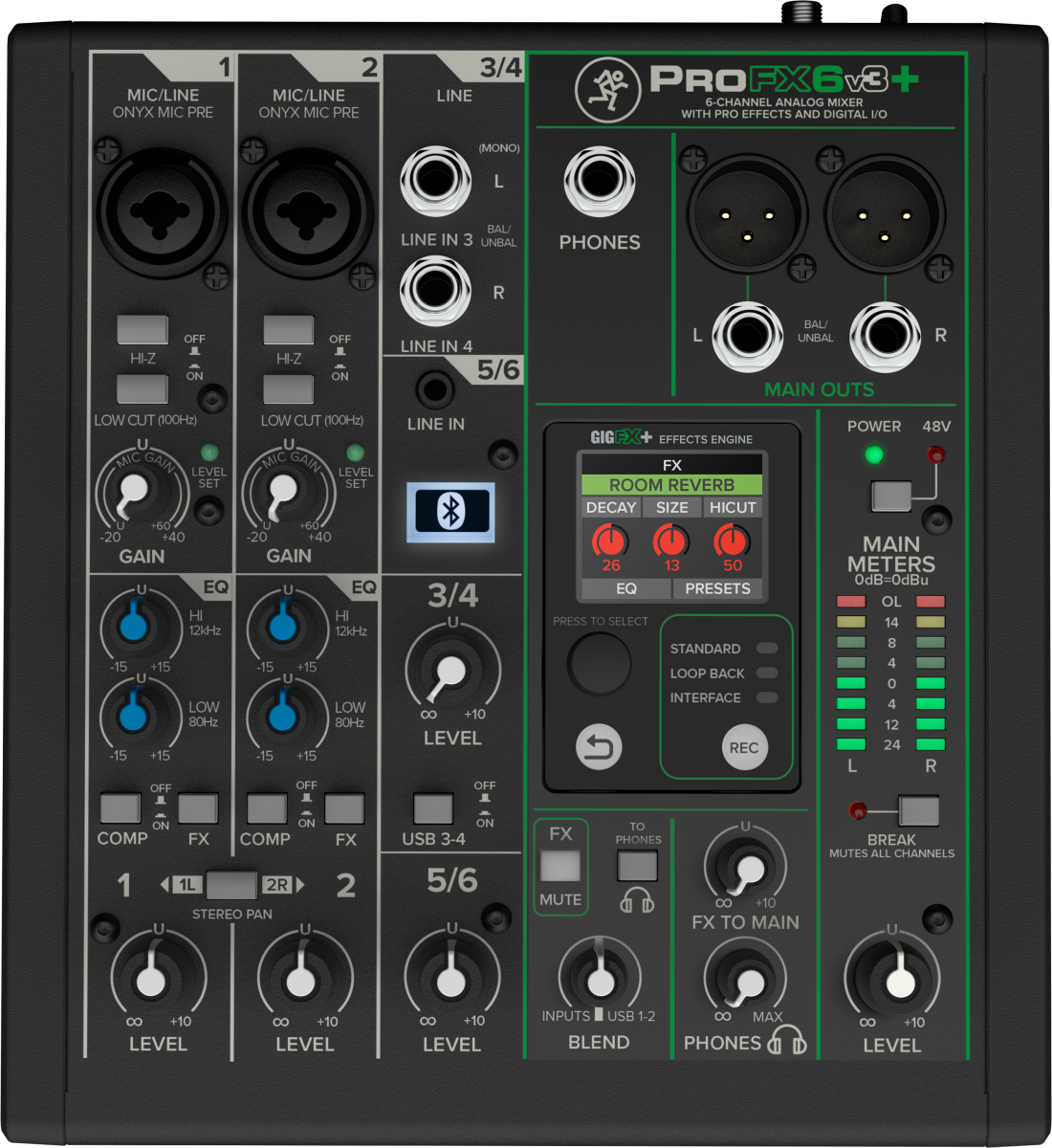Select the EQ tab on the FX display
The width and height of the screenshot is (1052, 1148).
[626, 588]
